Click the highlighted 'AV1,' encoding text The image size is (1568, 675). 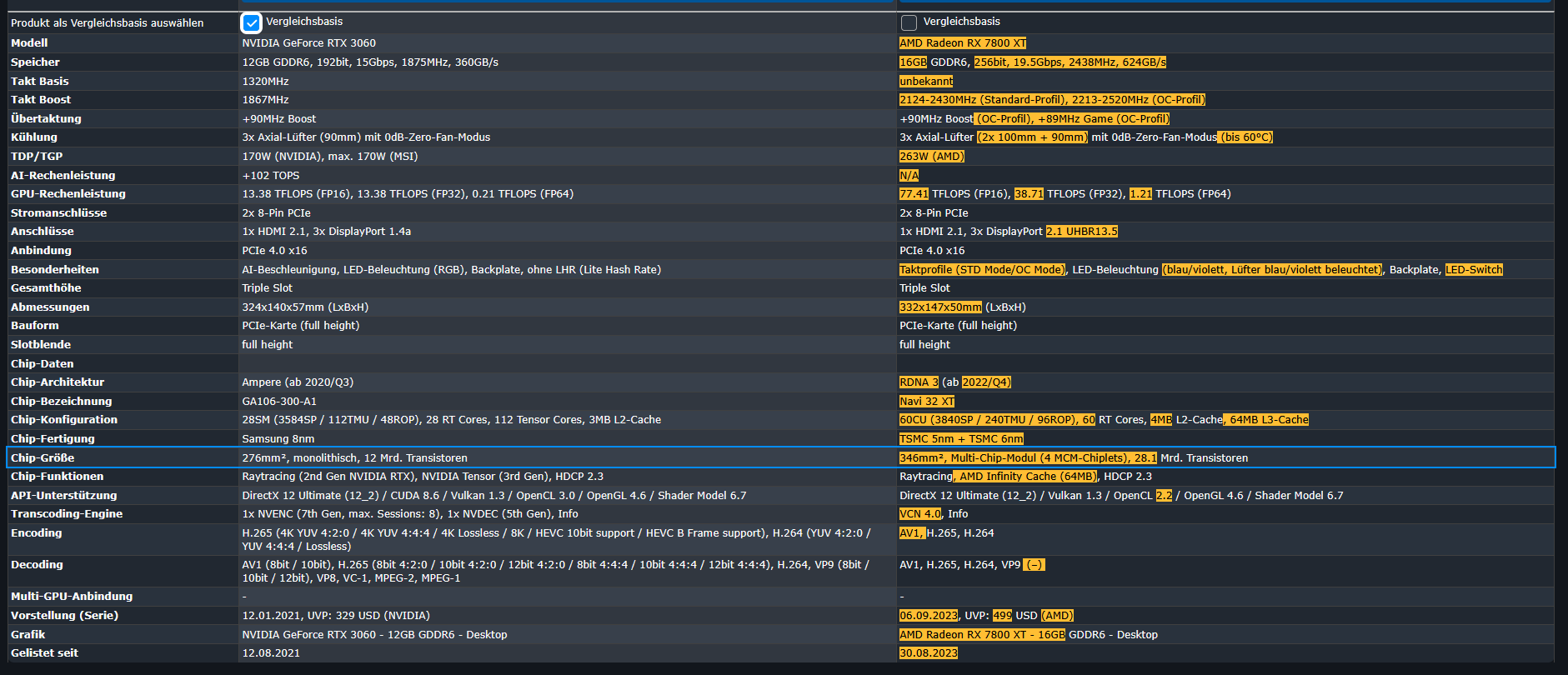pyautogui.click(x=912, y=533)
